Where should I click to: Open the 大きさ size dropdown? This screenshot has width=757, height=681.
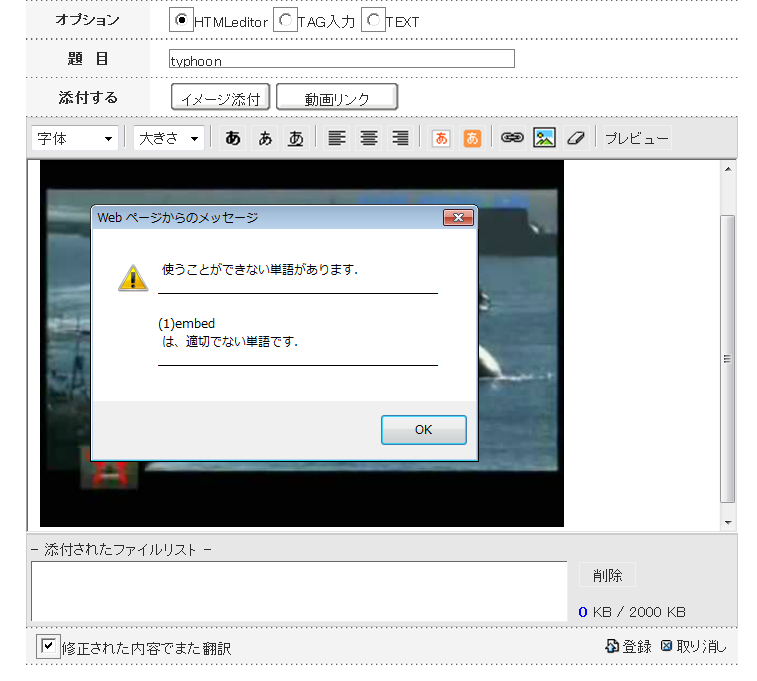point(168,139)
